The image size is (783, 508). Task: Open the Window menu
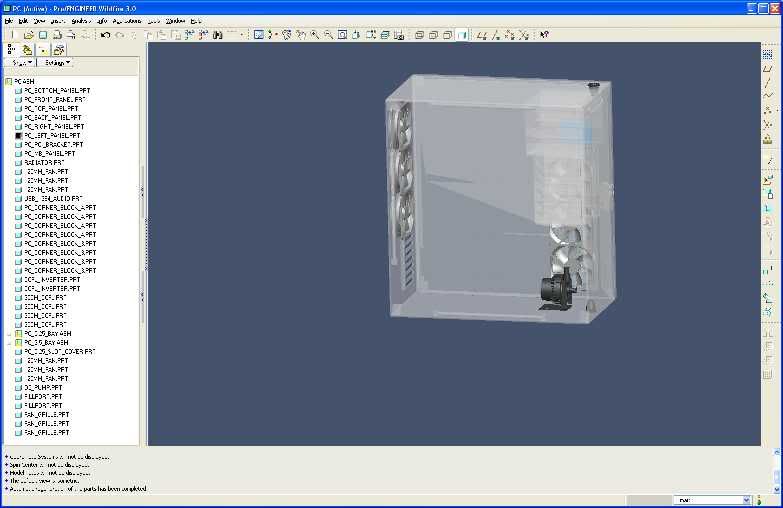tap(175, 20)
